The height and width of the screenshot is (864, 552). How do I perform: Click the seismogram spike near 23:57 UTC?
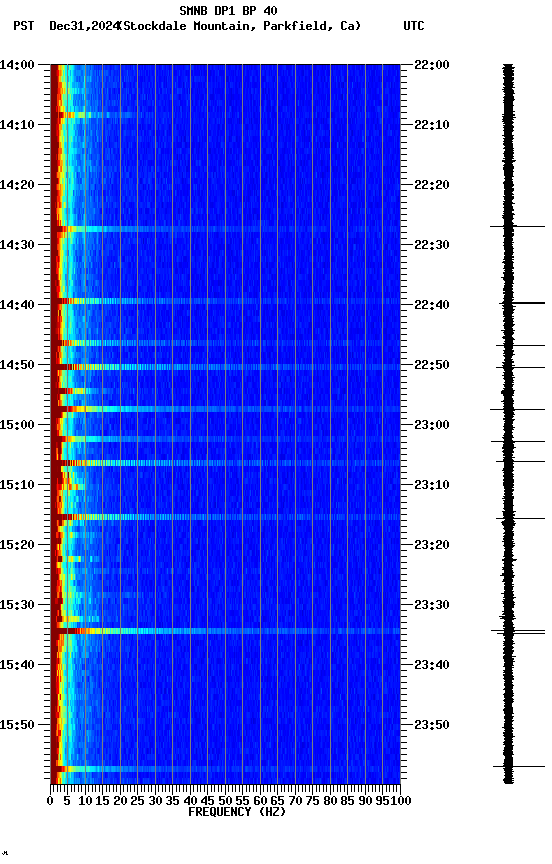tap(519, 766)
